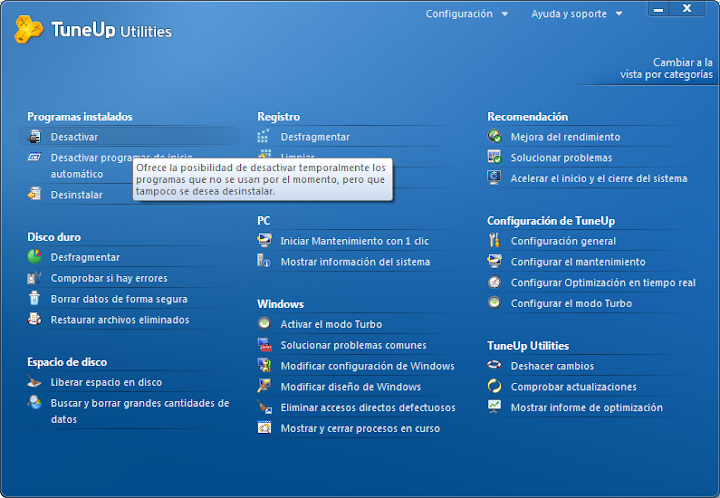Start Iniciar Mantenimiento con 1 clic
The height and width of the screenshot is (498, 720).
354,241
